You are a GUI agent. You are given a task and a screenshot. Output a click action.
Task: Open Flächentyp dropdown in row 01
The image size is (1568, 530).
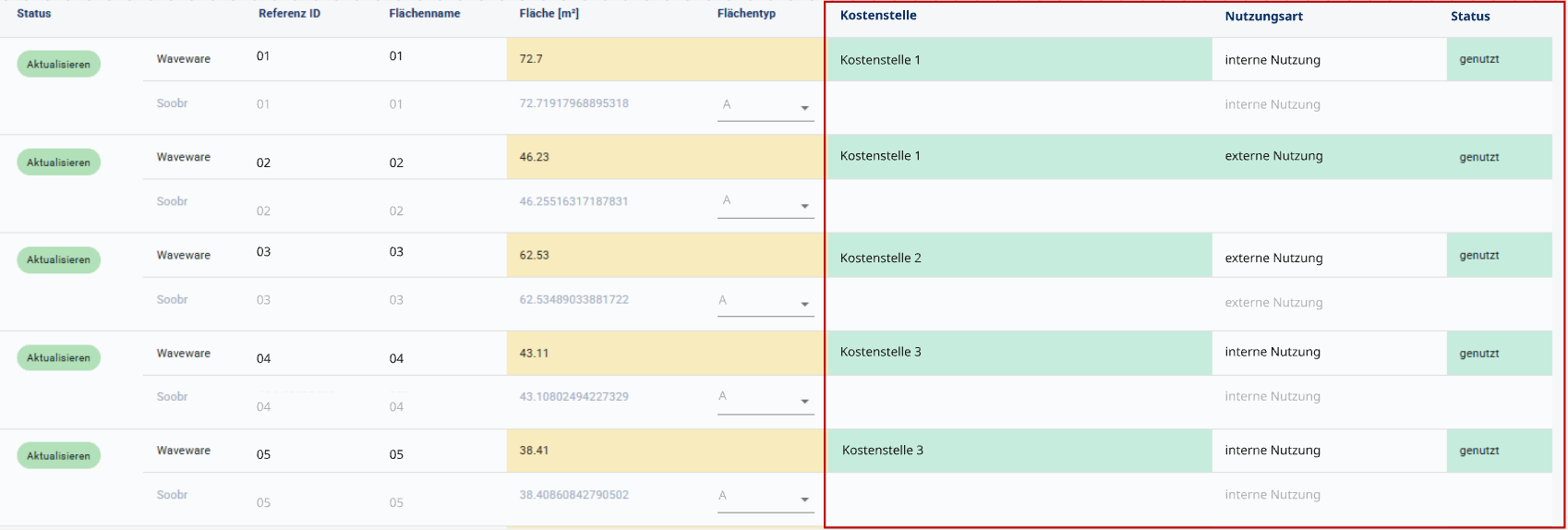(x=766, y=106)
